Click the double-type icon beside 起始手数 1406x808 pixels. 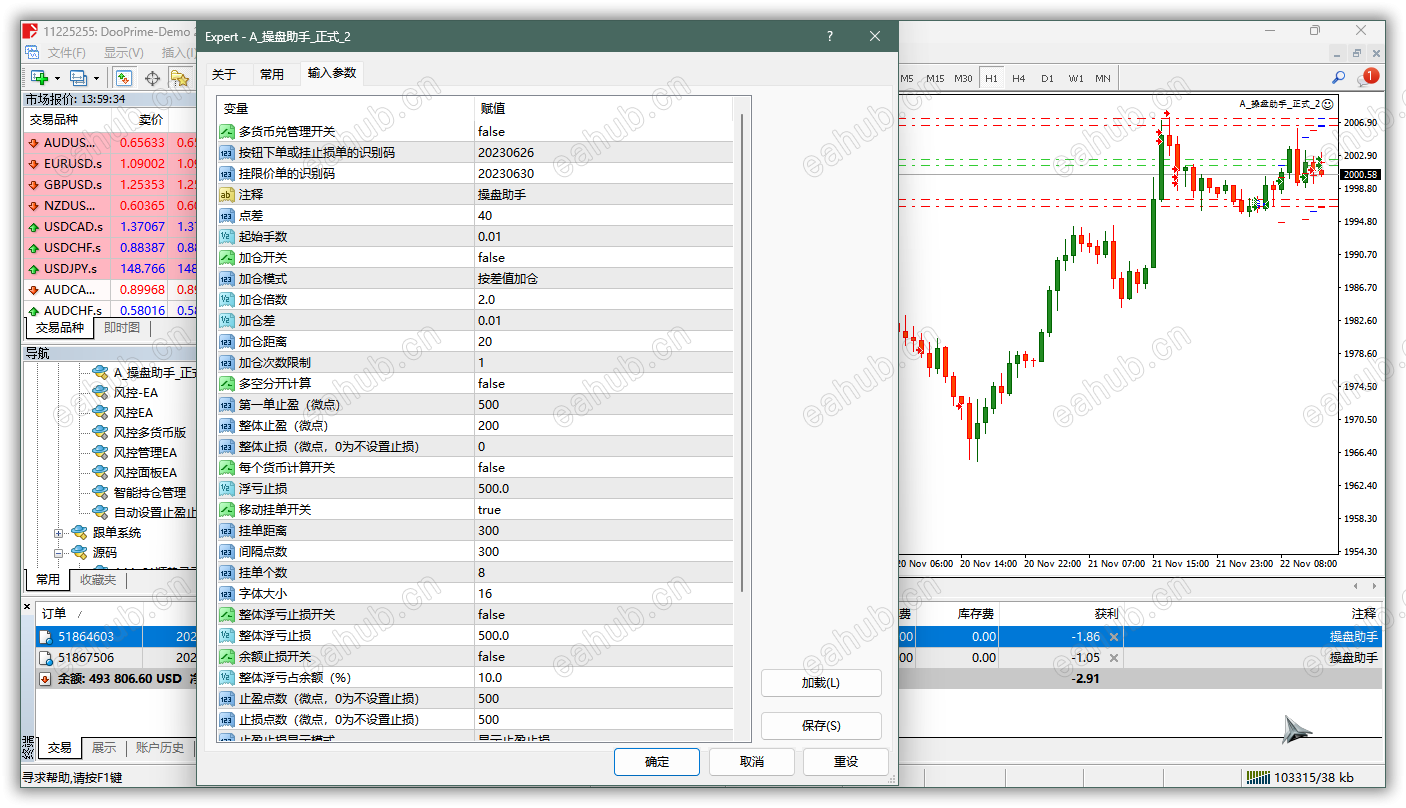[x=227, y=236]
